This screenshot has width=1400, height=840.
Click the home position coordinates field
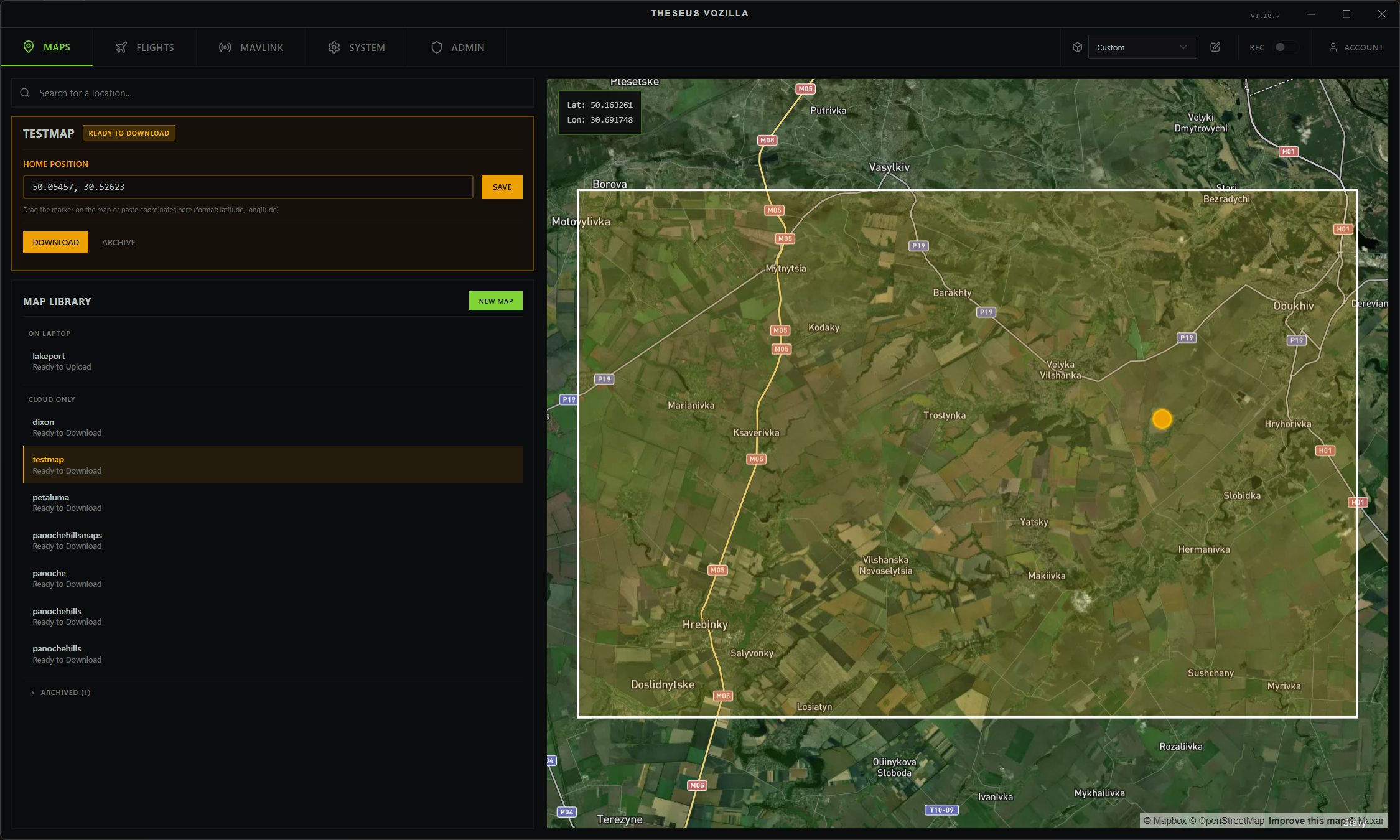(x=248, y=187)
